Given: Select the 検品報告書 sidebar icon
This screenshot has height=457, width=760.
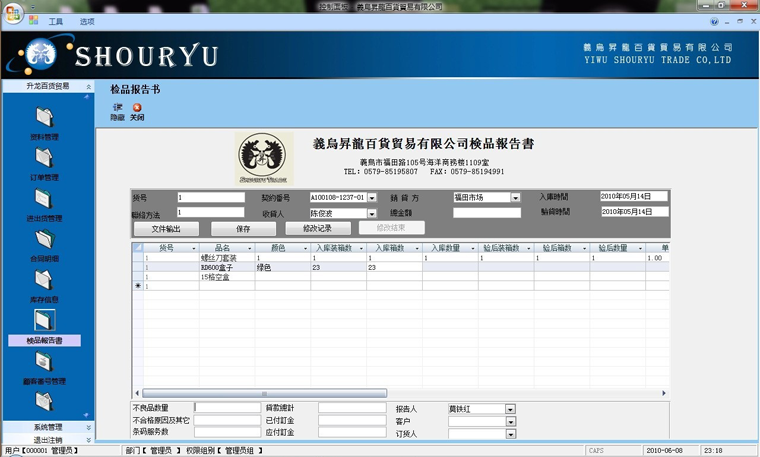Looking at the screenshot, I should pos(45,320).
